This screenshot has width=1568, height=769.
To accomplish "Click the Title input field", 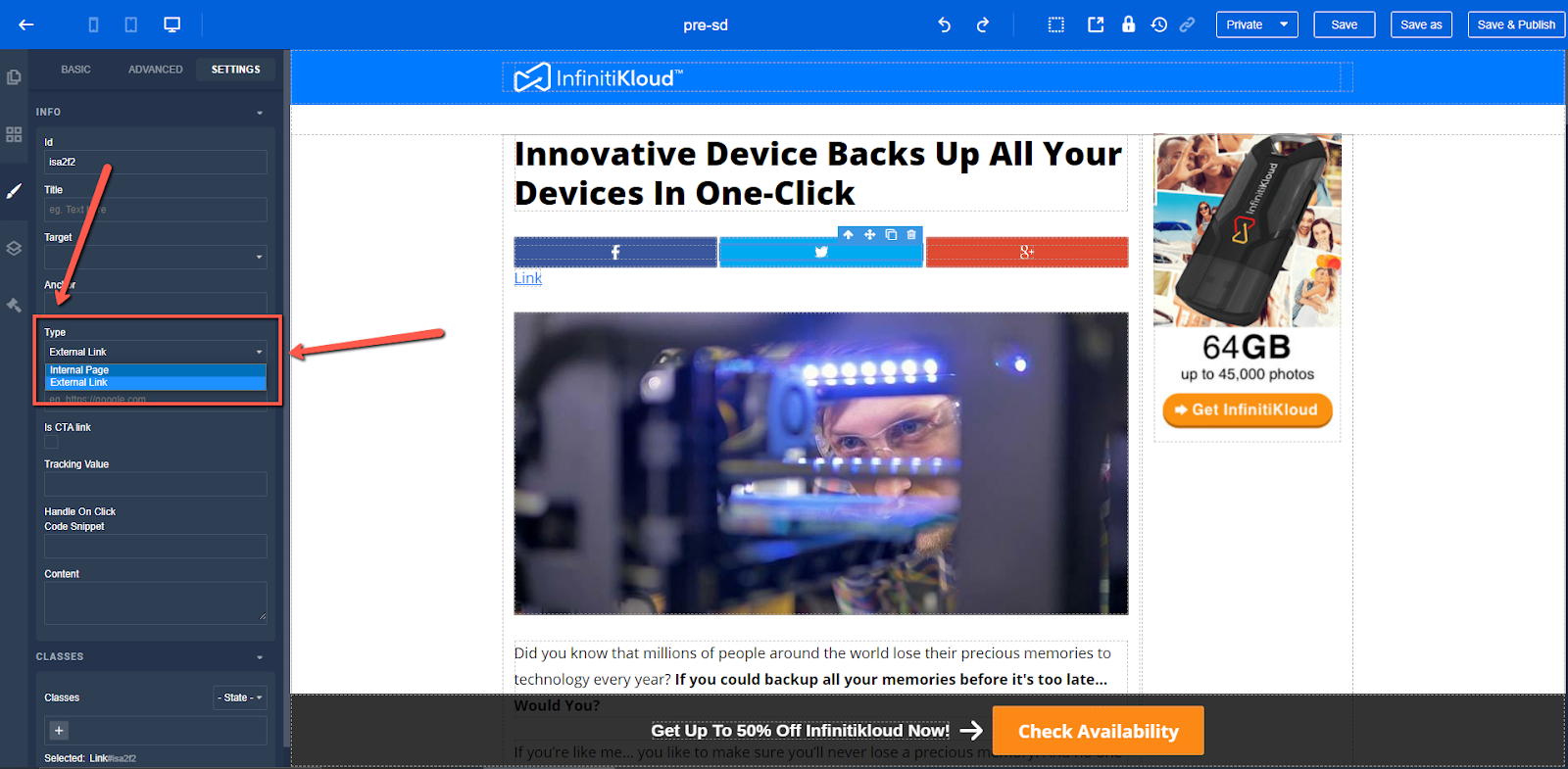I will (156, 210).
